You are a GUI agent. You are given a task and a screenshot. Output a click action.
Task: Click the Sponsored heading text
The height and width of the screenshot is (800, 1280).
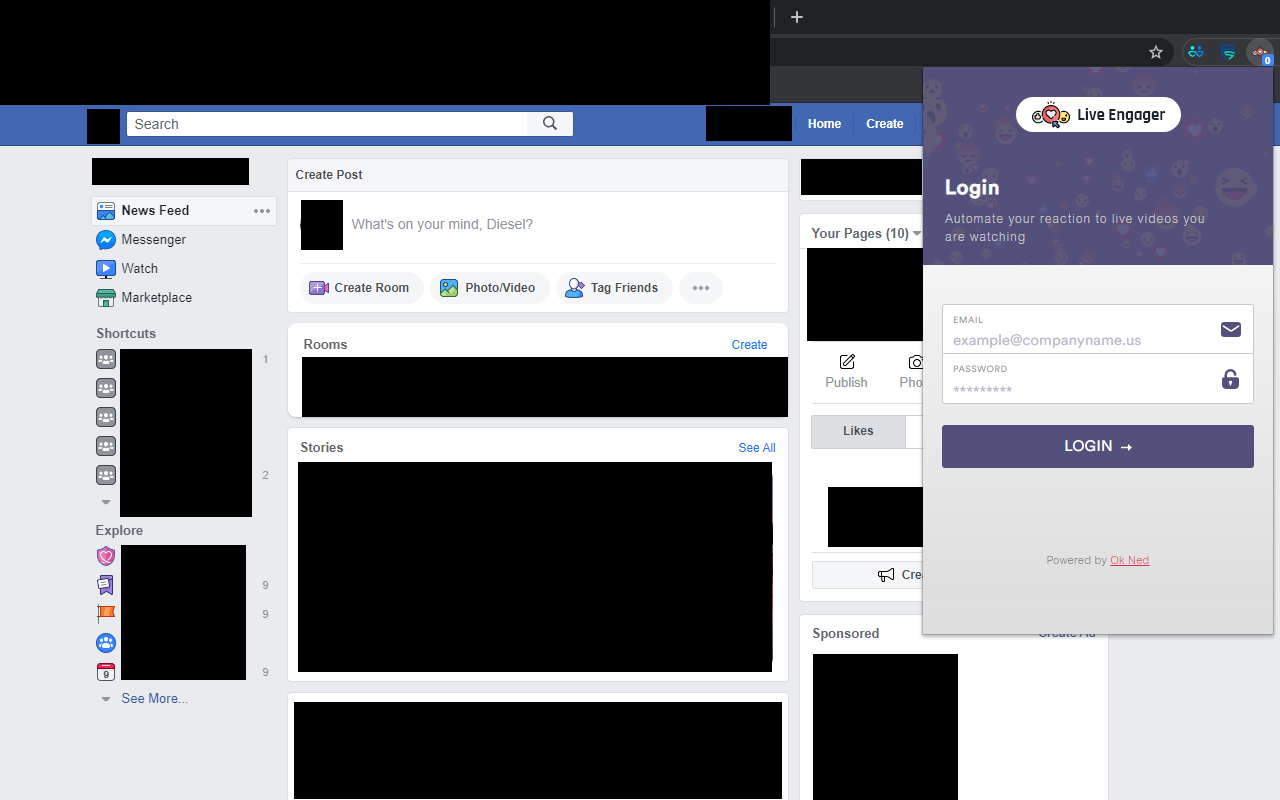846,634
